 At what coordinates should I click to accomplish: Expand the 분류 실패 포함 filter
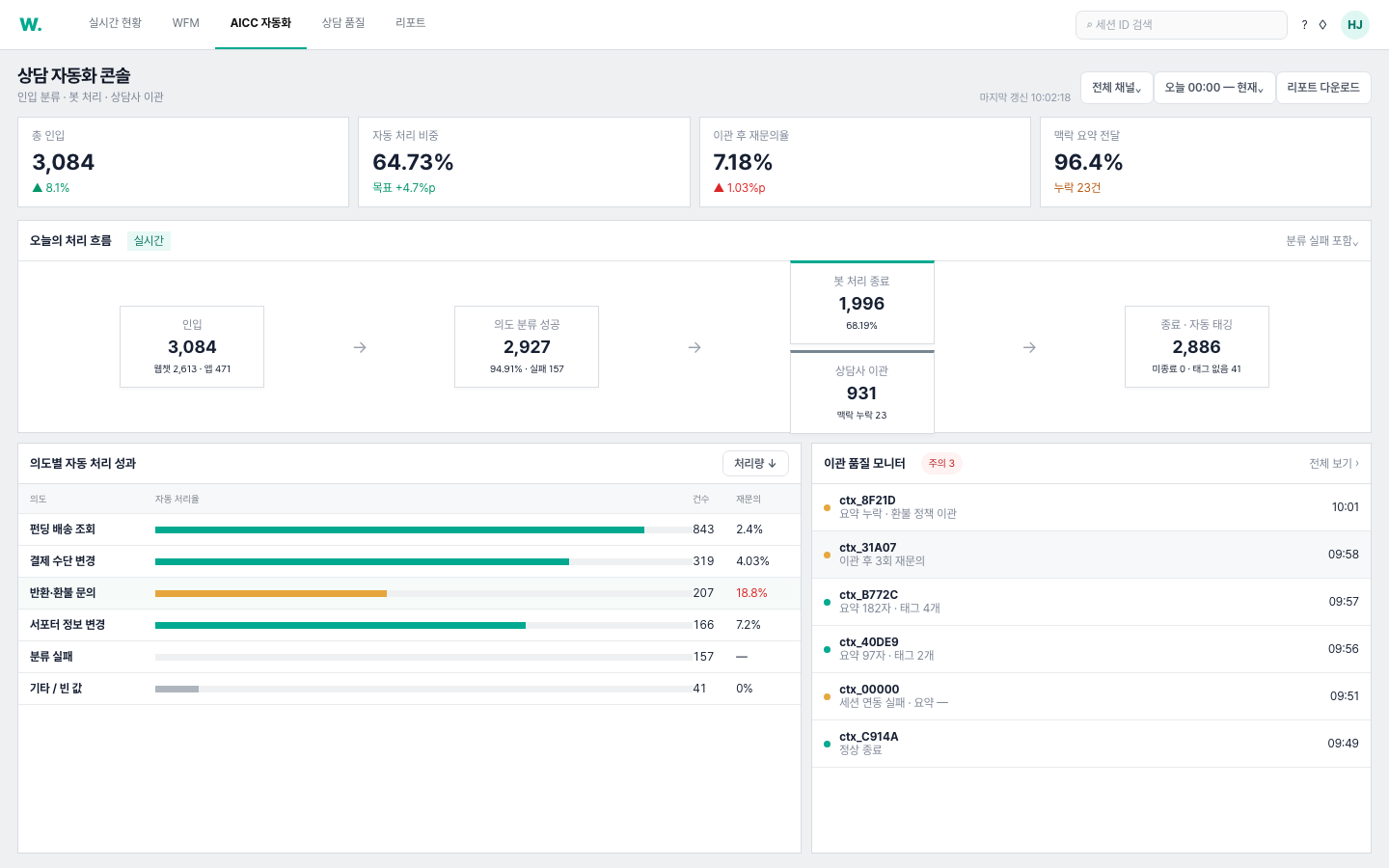[x=1322, y=241]
